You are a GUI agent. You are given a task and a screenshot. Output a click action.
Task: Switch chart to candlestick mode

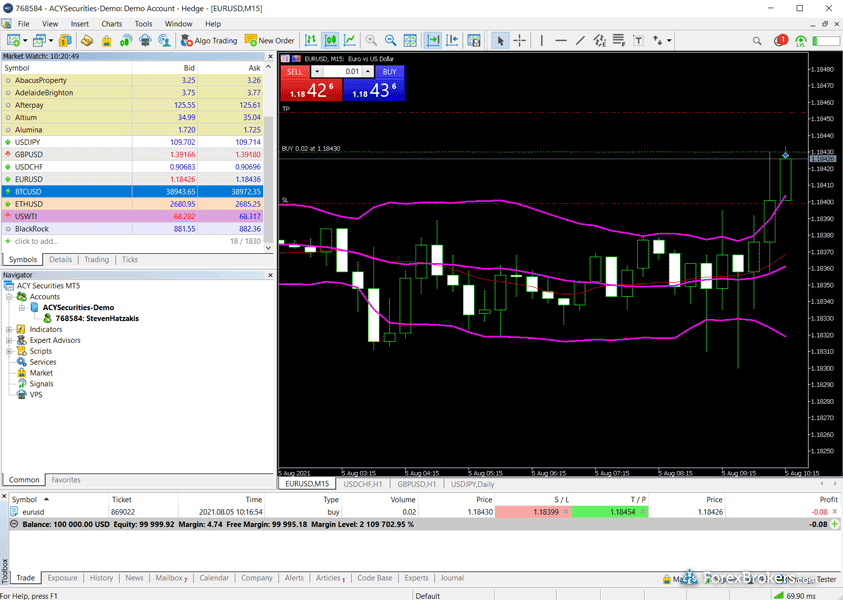(x=330, y=40)
